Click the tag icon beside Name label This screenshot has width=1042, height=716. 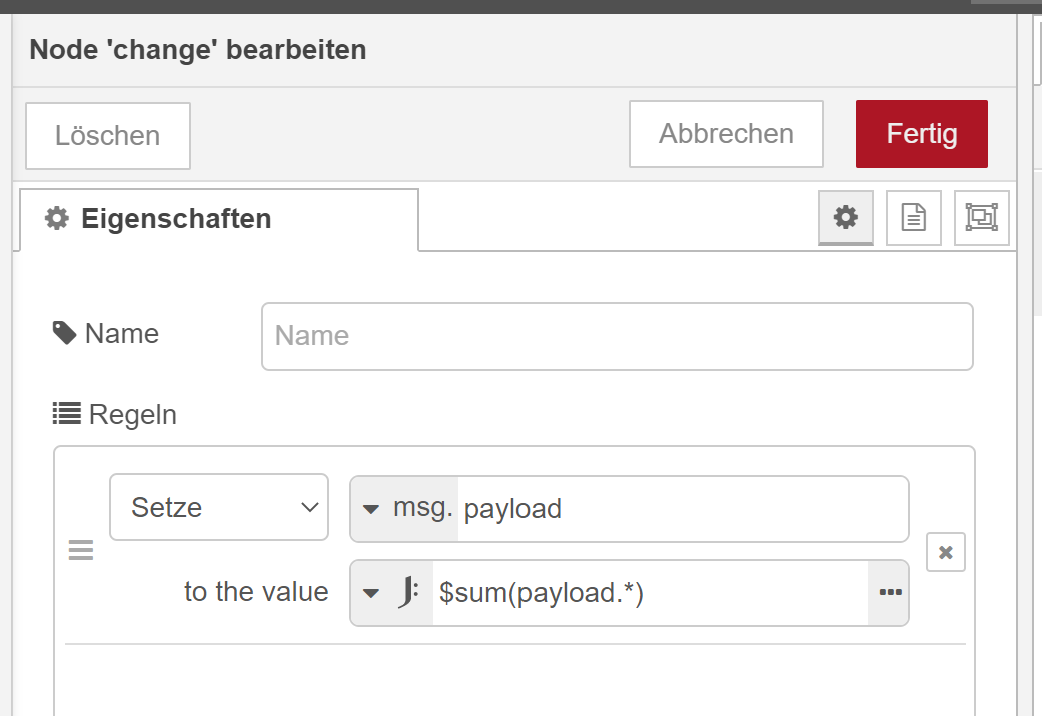coord(65,333)
